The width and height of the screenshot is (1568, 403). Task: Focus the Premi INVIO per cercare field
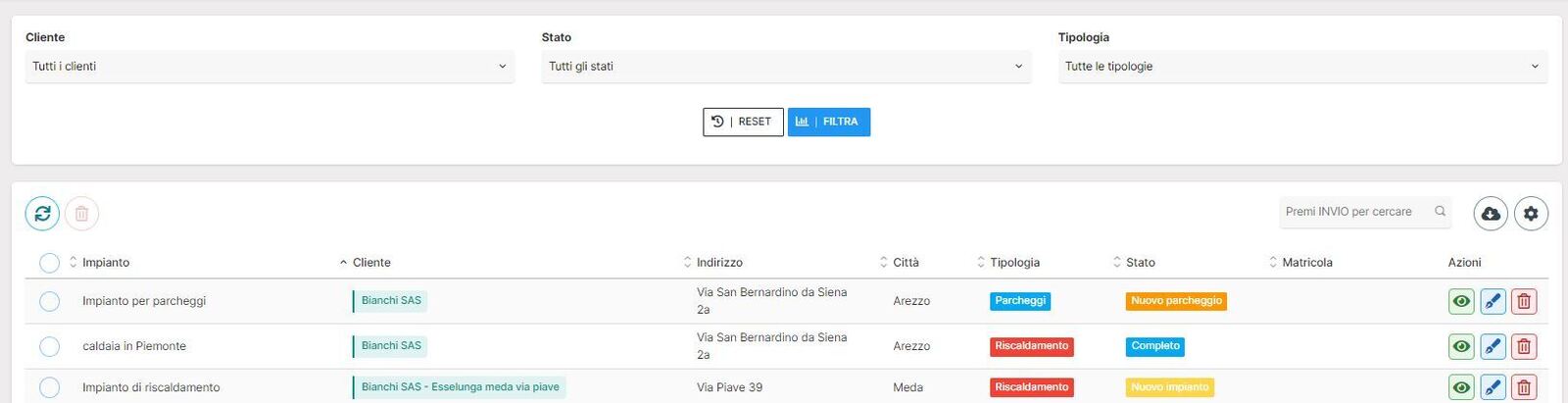pos(1352,212)
